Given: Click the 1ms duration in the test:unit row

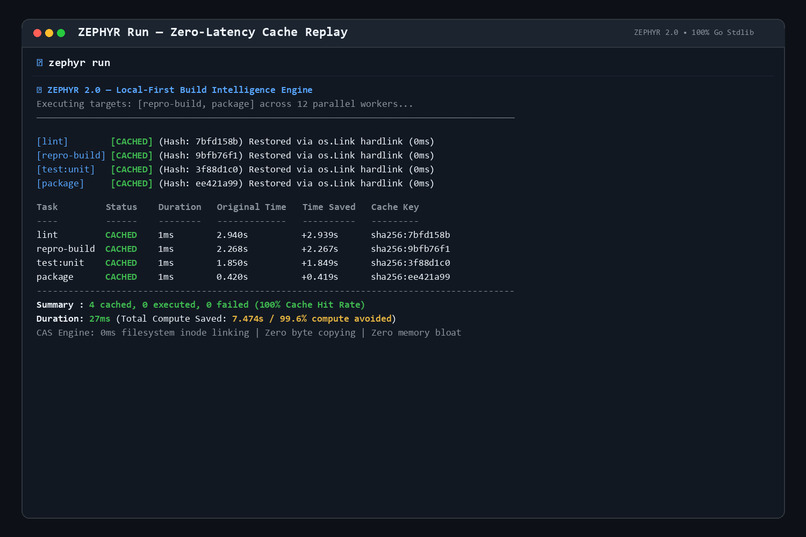Looking at the screenshot, I should tap(166, 263).
